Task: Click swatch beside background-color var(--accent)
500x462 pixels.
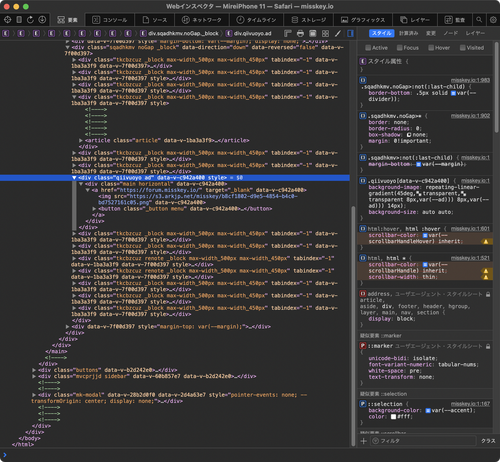Action: coord(428,410)
